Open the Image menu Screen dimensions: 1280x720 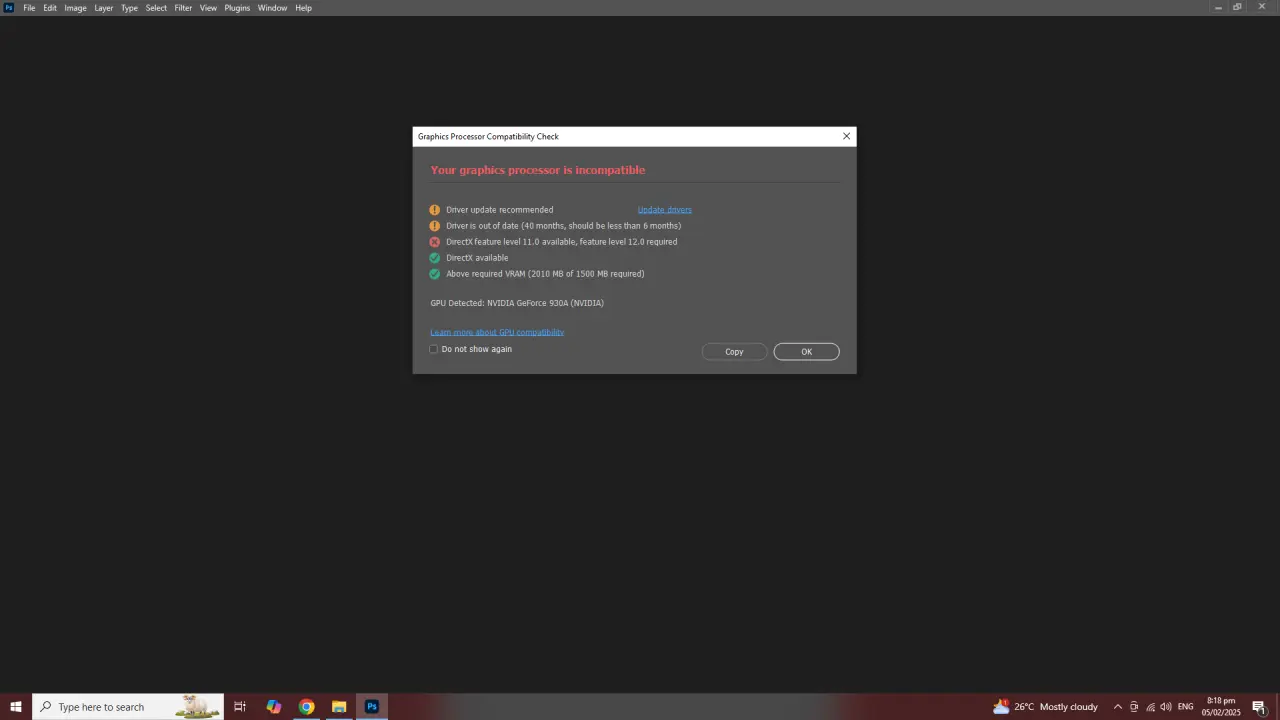76,8
